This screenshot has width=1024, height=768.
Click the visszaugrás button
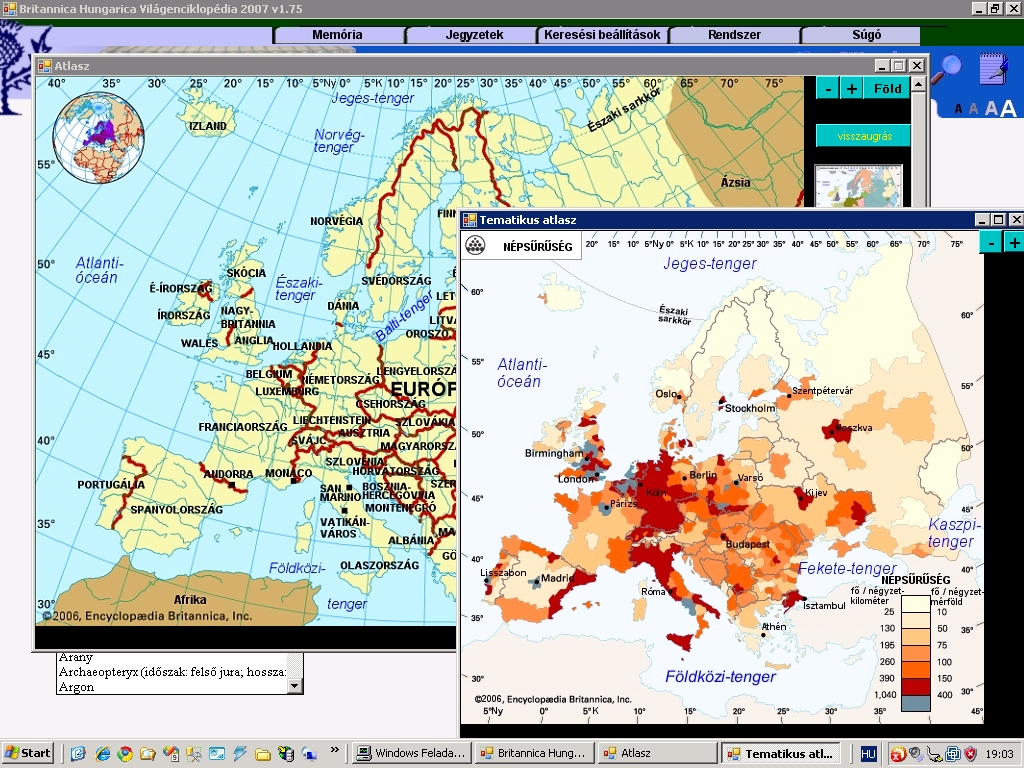point(863,136)
